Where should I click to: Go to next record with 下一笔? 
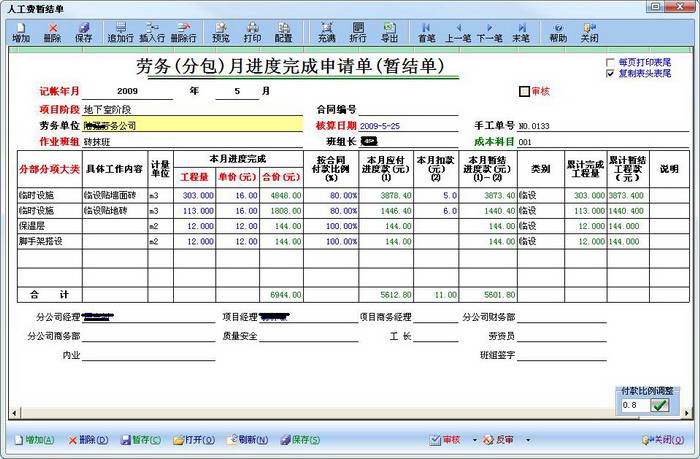[489, 33]
